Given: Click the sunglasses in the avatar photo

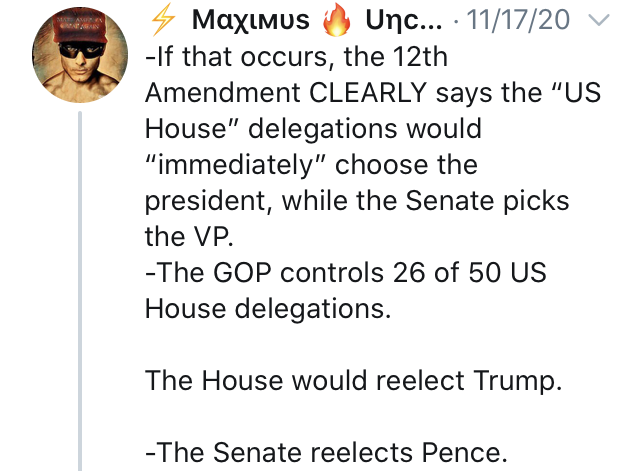Looking at the screenshot, I should click(81, 51).
